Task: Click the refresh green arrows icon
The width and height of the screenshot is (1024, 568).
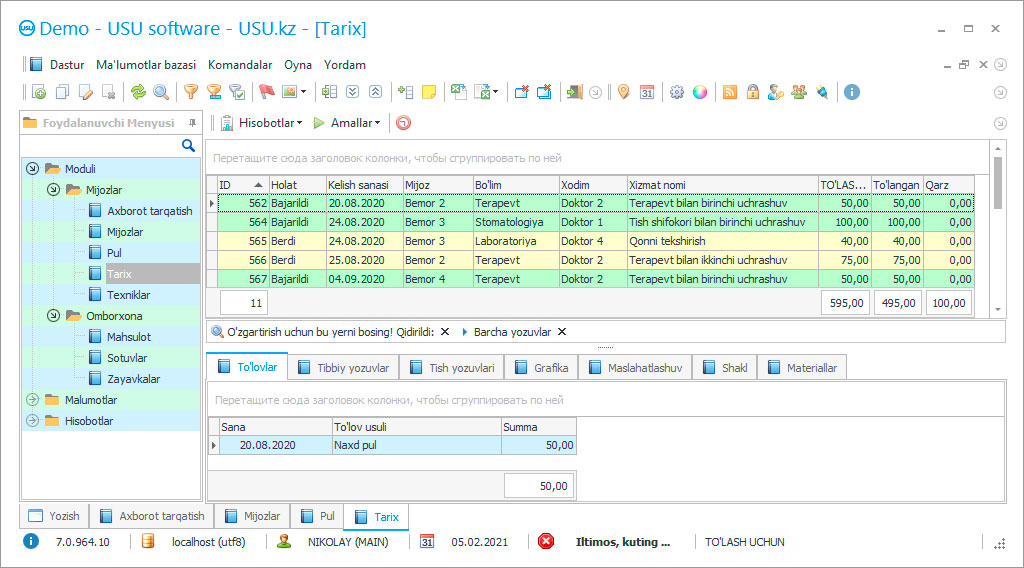Action: point(138,92)
